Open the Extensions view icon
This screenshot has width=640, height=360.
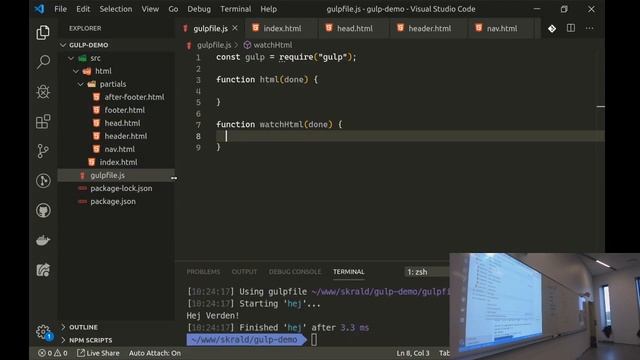click(43, 121)
